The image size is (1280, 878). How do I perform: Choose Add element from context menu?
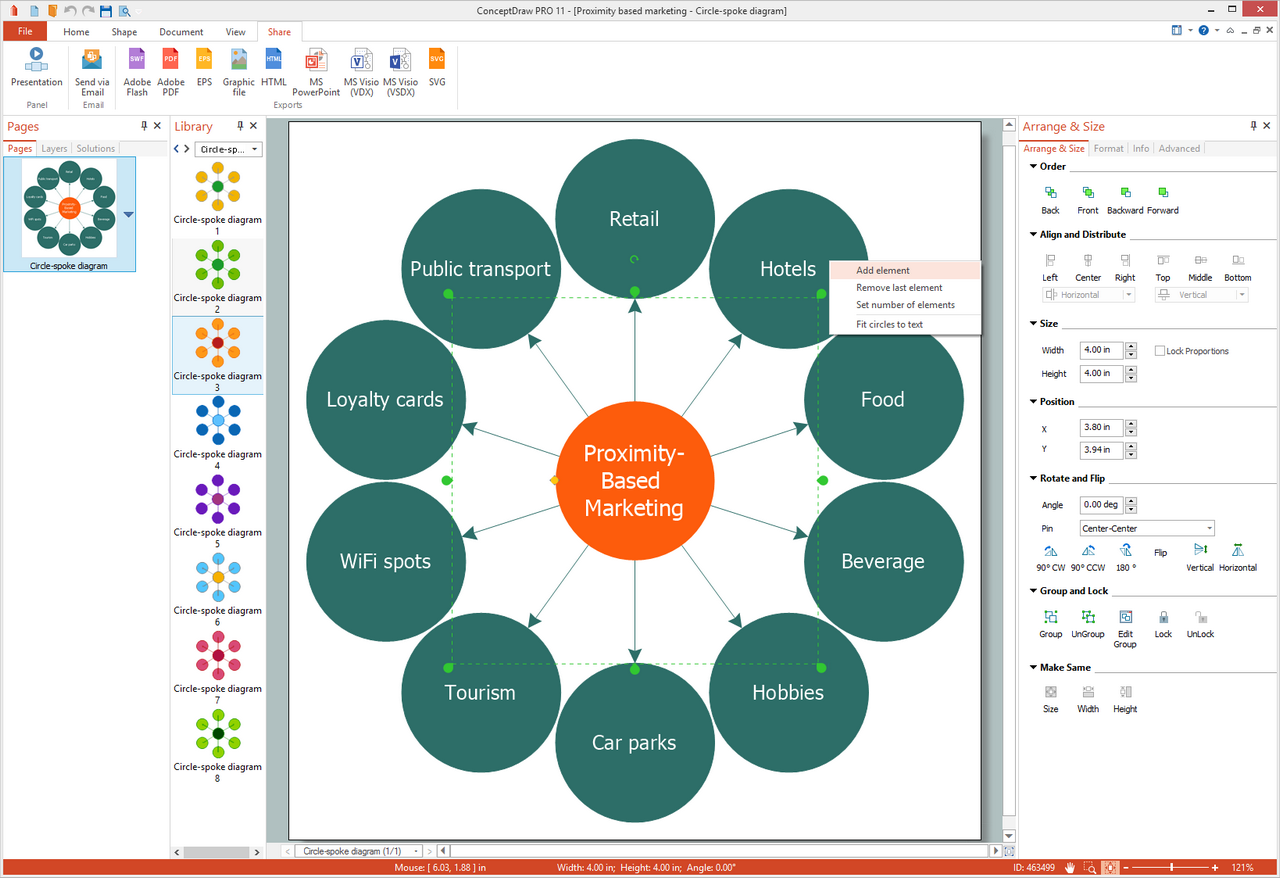point(883,270)
